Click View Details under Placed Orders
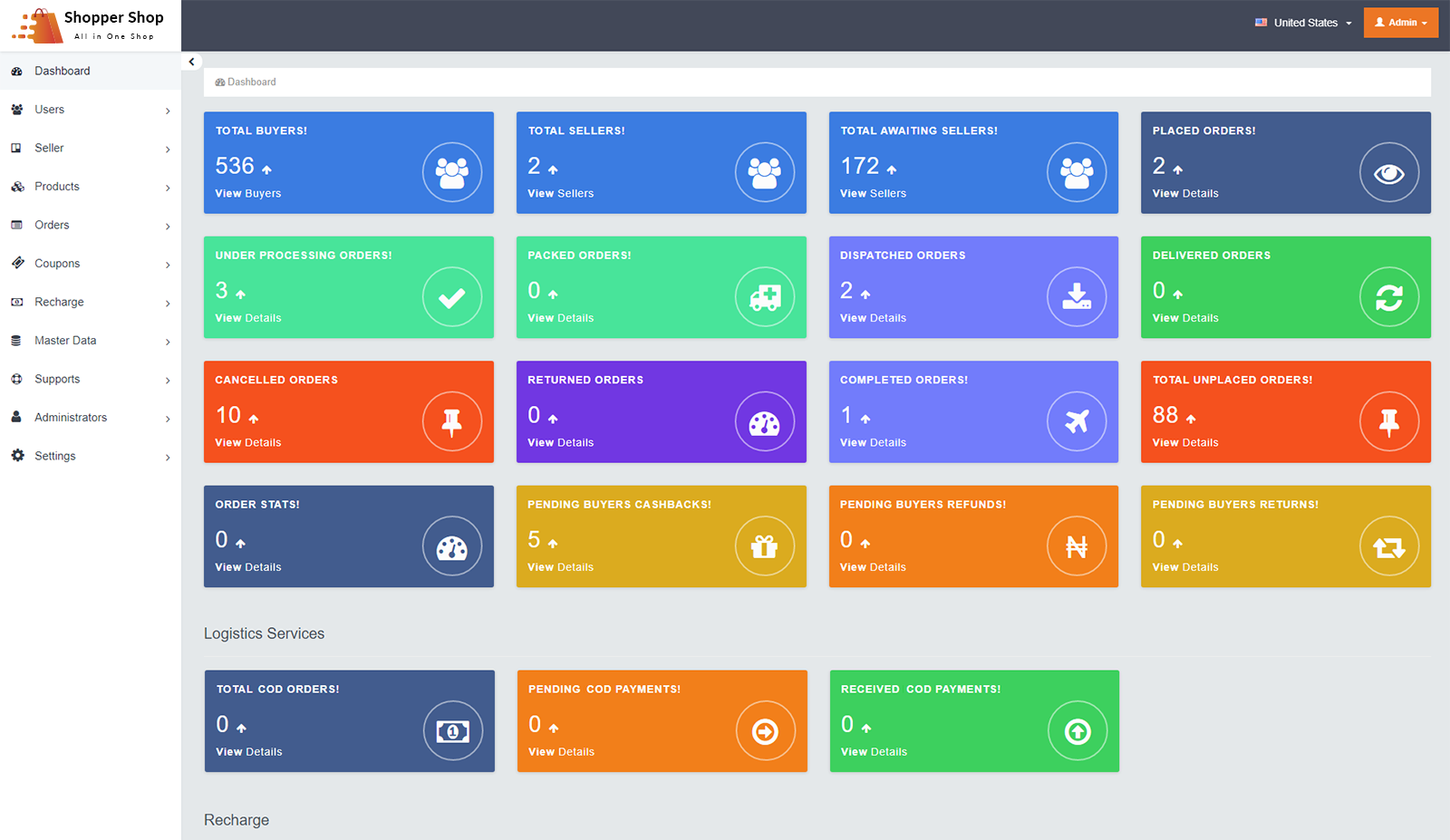1450x840 pixels. click(x=1185, y=193)
